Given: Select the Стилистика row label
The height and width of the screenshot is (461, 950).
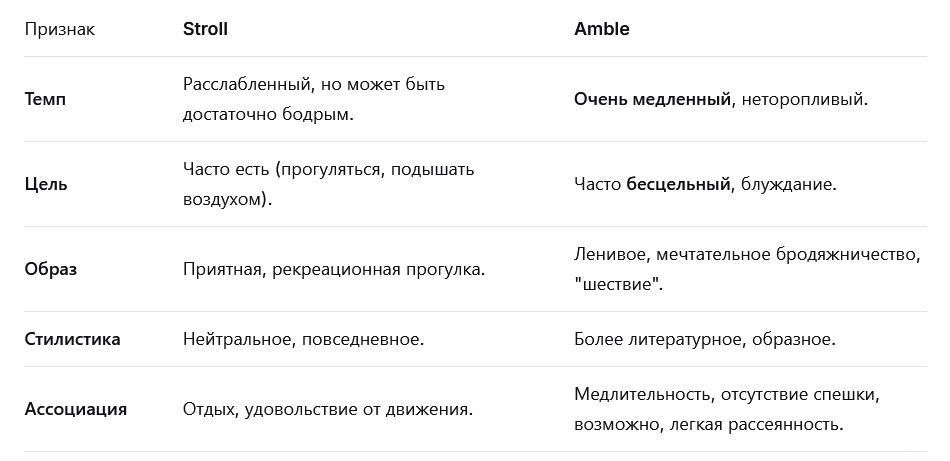Looking at the screenshot, I should pos(72,339).
